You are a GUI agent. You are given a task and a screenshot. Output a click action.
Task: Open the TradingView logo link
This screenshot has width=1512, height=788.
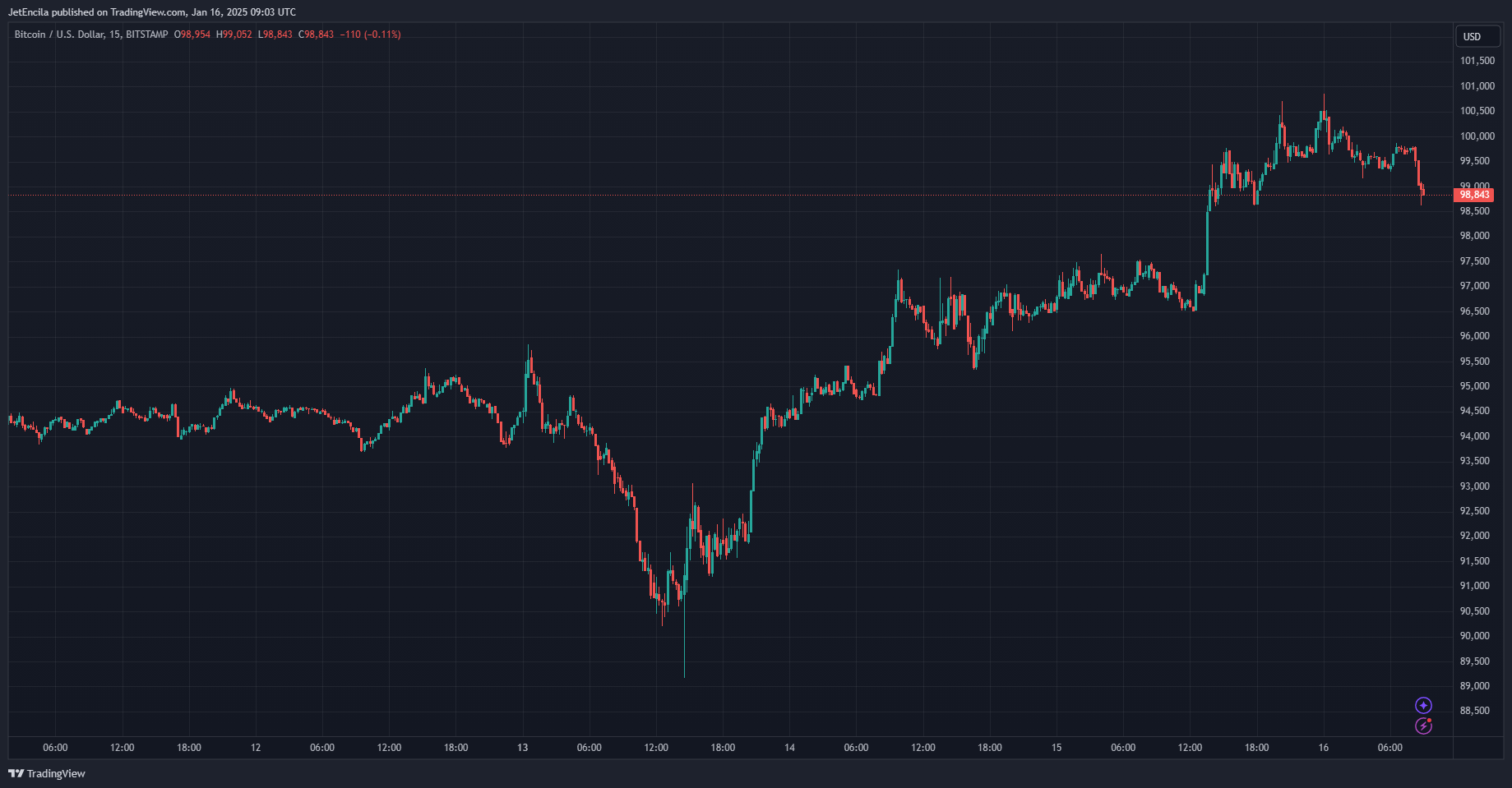[47, 773]
